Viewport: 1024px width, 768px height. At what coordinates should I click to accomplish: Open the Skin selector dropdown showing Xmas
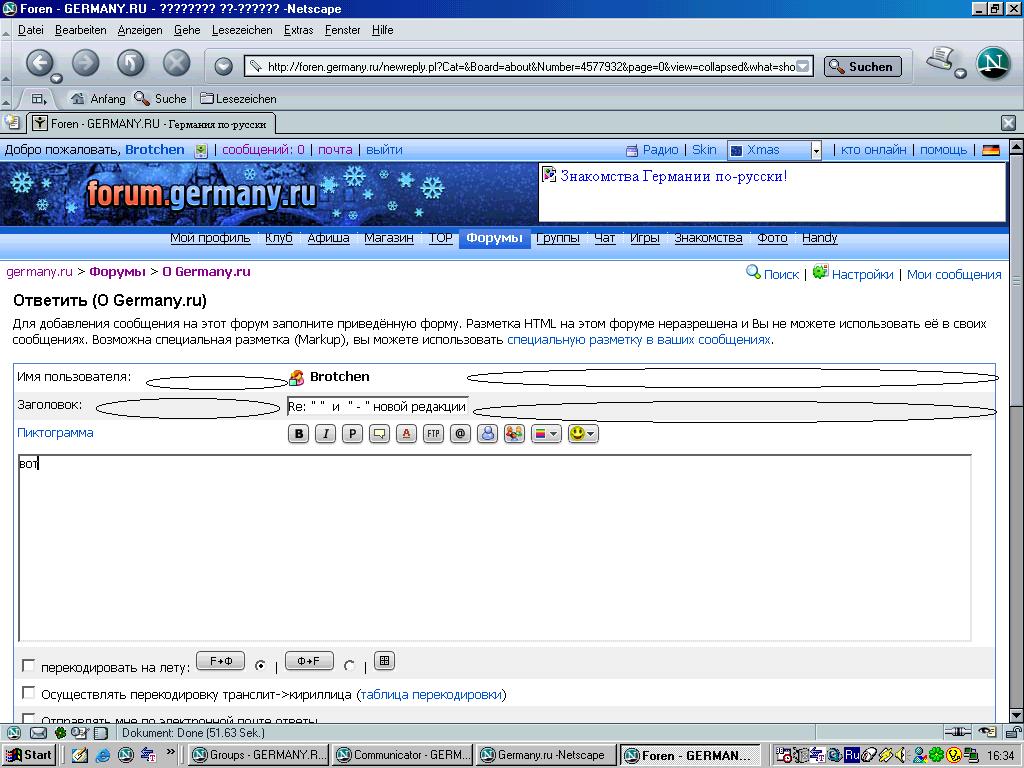774,150
